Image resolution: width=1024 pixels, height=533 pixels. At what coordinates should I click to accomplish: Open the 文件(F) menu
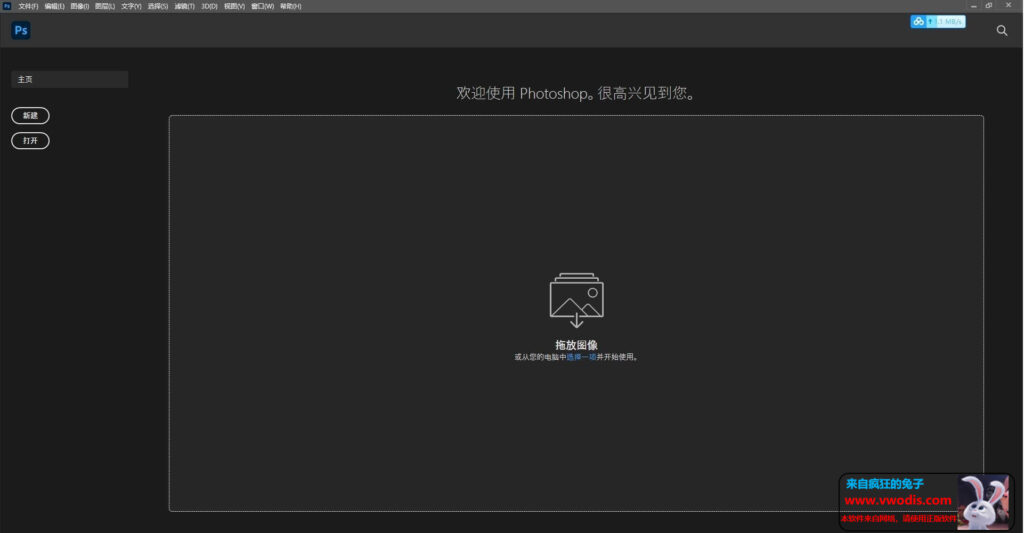coord(28,7)
